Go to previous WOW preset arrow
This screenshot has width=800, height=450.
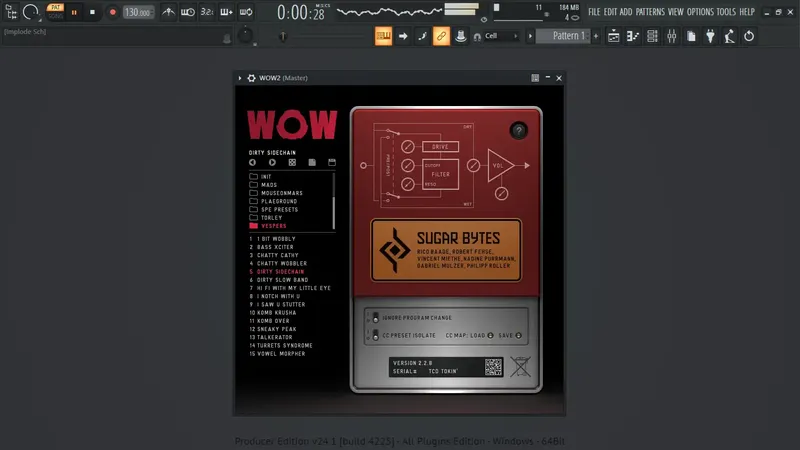pyautogui.click(x=253, y=162)
